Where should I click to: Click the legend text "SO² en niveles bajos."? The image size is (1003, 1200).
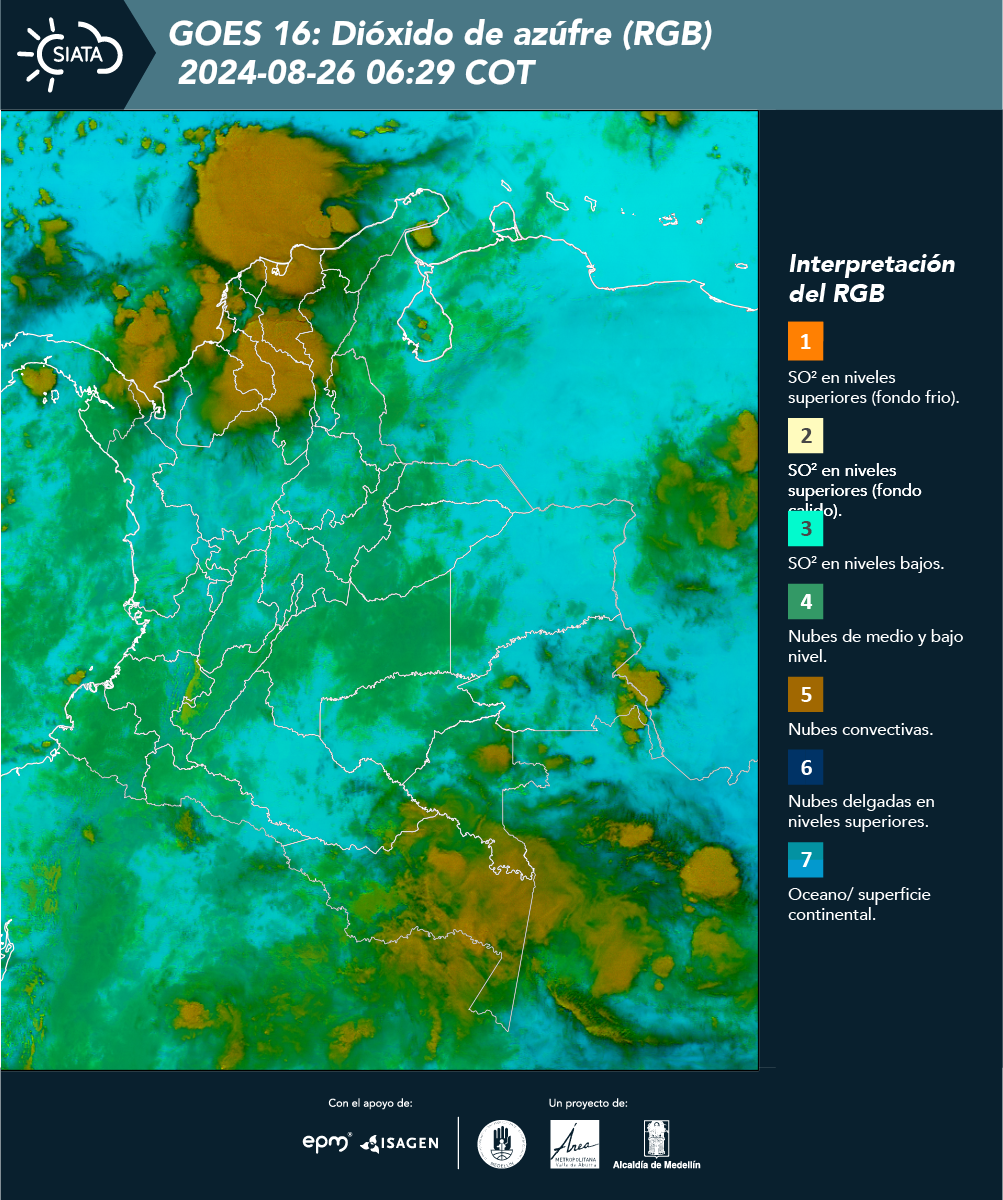point(866,563)
